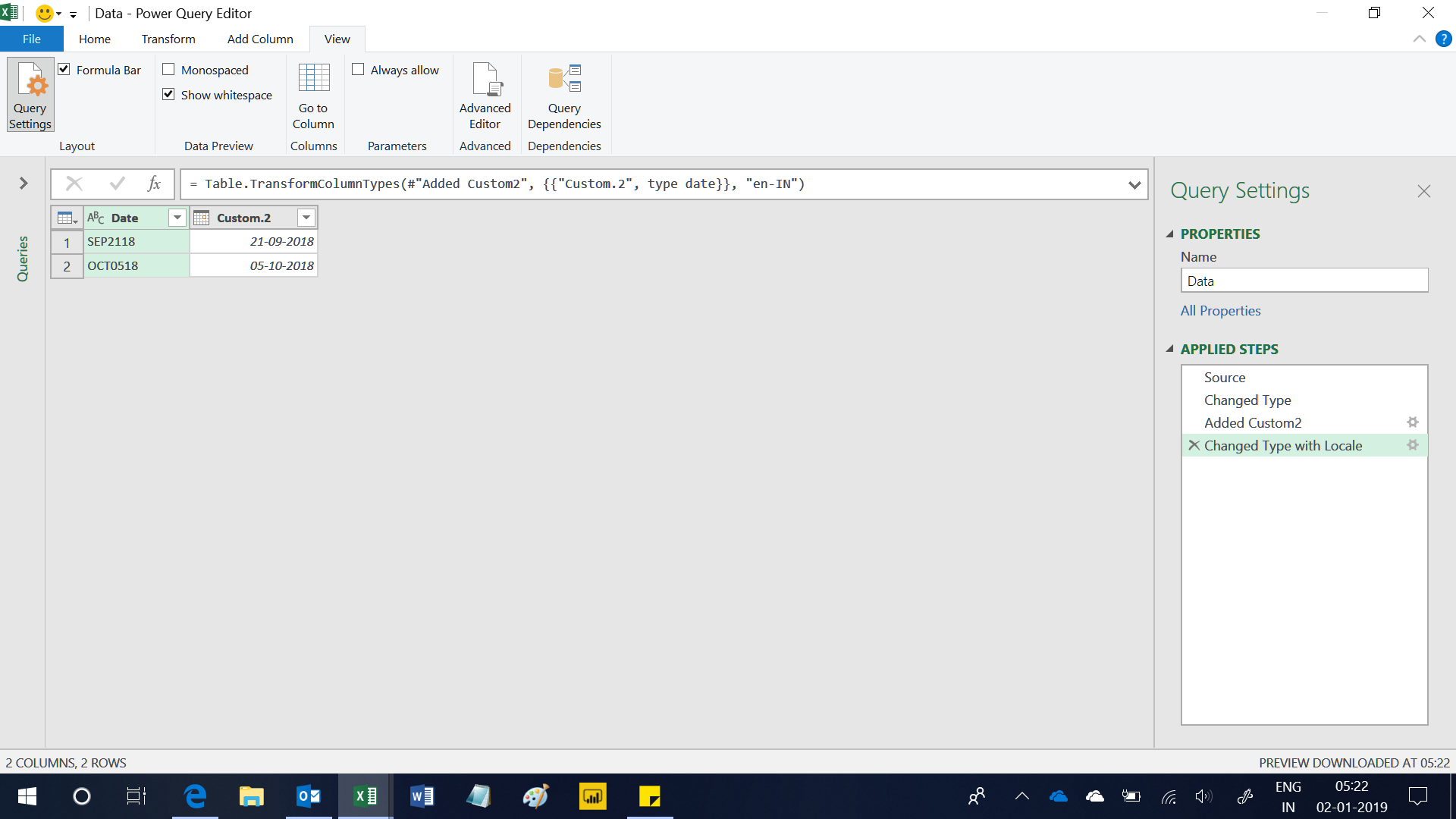Collapse the PROPERTIES section
1456x819 pixels.
point(1169,234)
